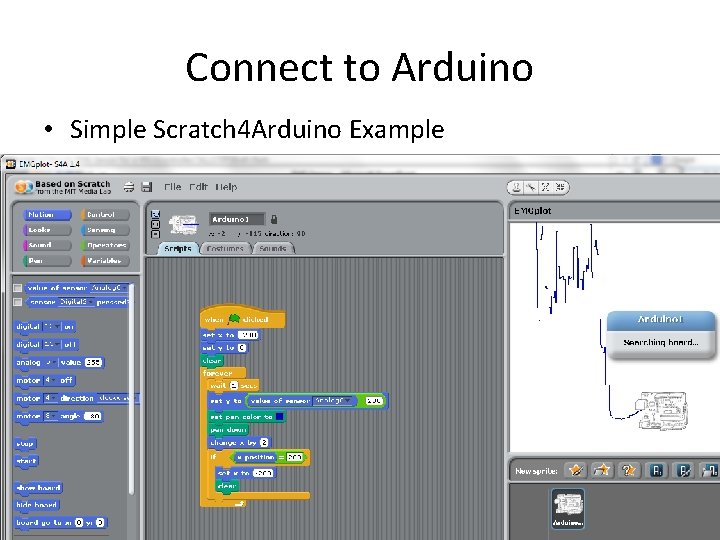Select the shrink sprite tool

click(x=559, y=187)
